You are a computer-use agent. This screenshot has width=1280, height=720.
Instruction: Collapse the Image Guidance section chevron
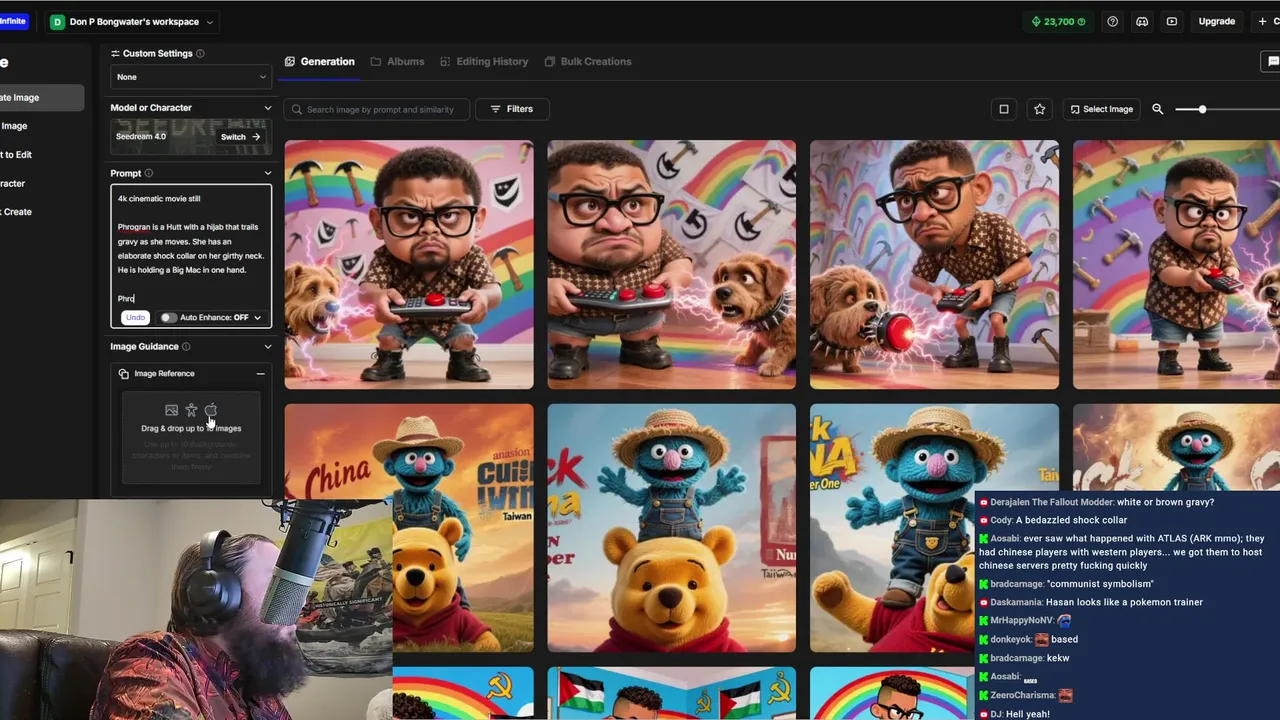click(267, 347)
